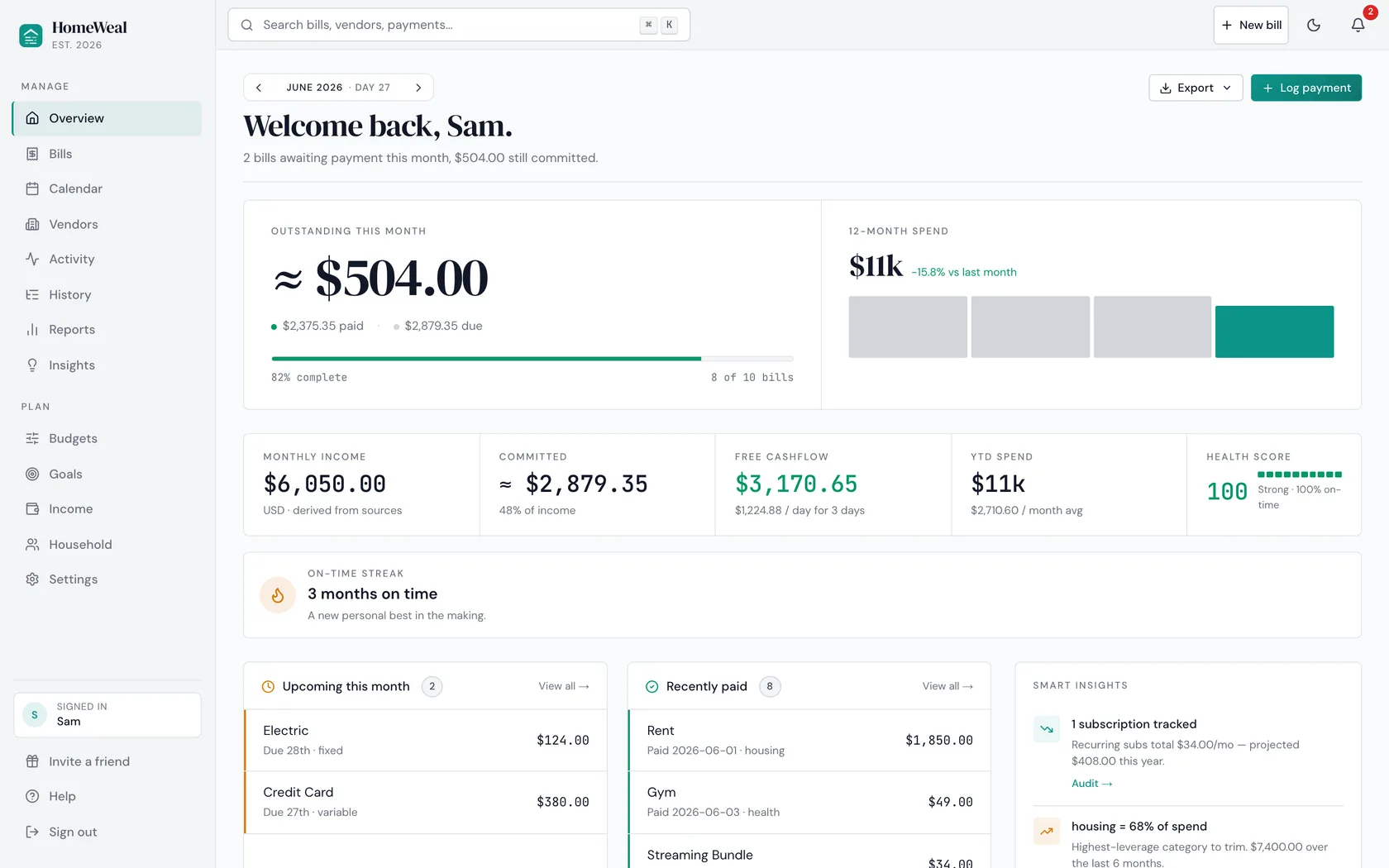This screenshot has width=1389, height=868.
Task: Toggle dark mode with the moon icon
Action: (1313, 25)
